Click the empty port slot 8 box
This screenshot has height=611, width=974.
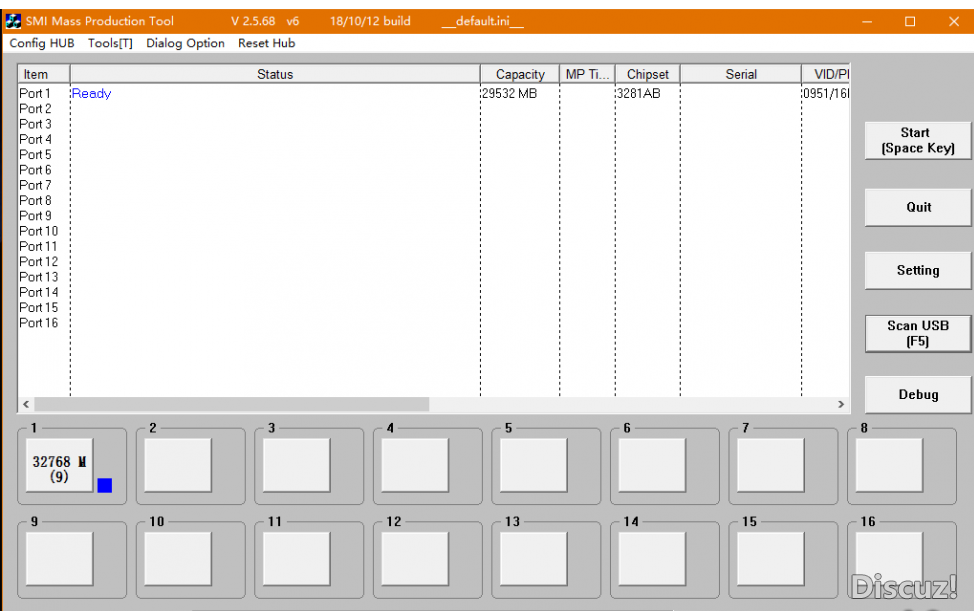(x=890, y=465)
